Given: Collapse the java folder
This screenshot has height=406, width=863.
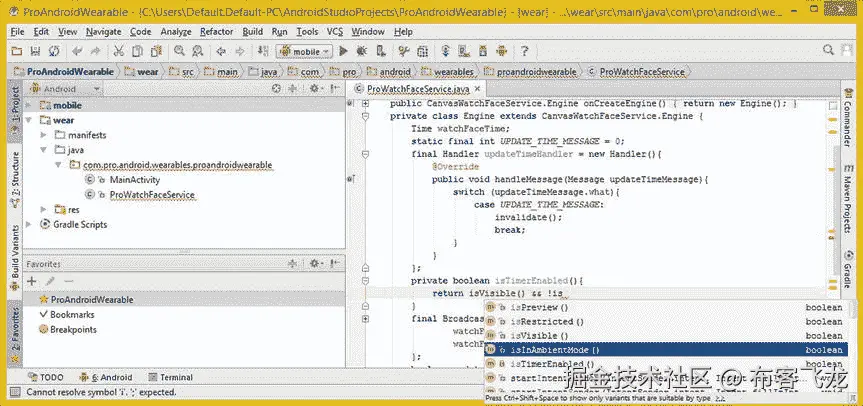Looking at the screenshot, I should click(43, 150).
